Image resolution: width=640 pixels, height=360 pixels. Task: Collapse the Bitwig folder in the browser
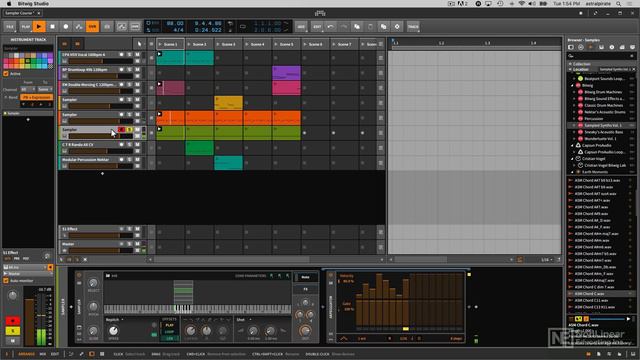(572, 85)
